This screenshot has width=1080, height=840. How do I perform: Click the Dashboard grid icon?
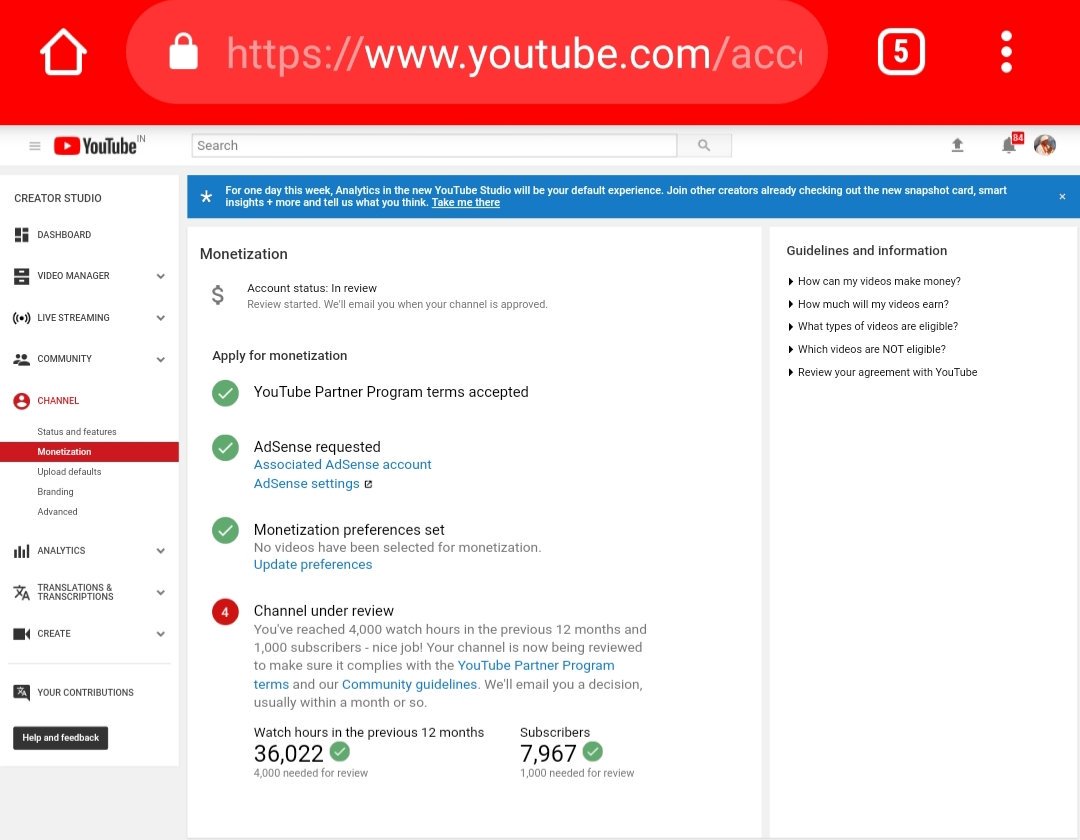pyautogui.click(x=21, y=235)
